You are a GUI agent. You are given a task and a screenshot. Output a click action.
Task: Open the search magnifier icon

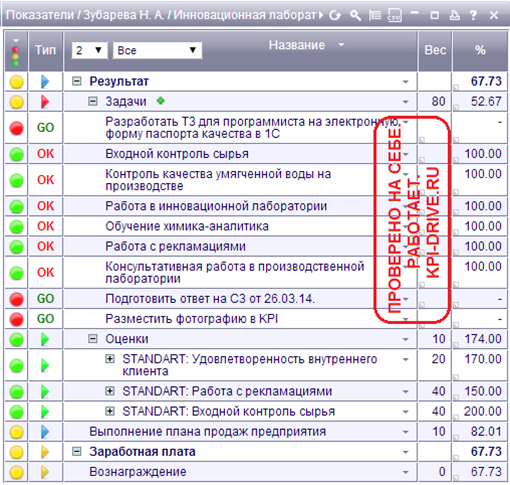(355, 15)
